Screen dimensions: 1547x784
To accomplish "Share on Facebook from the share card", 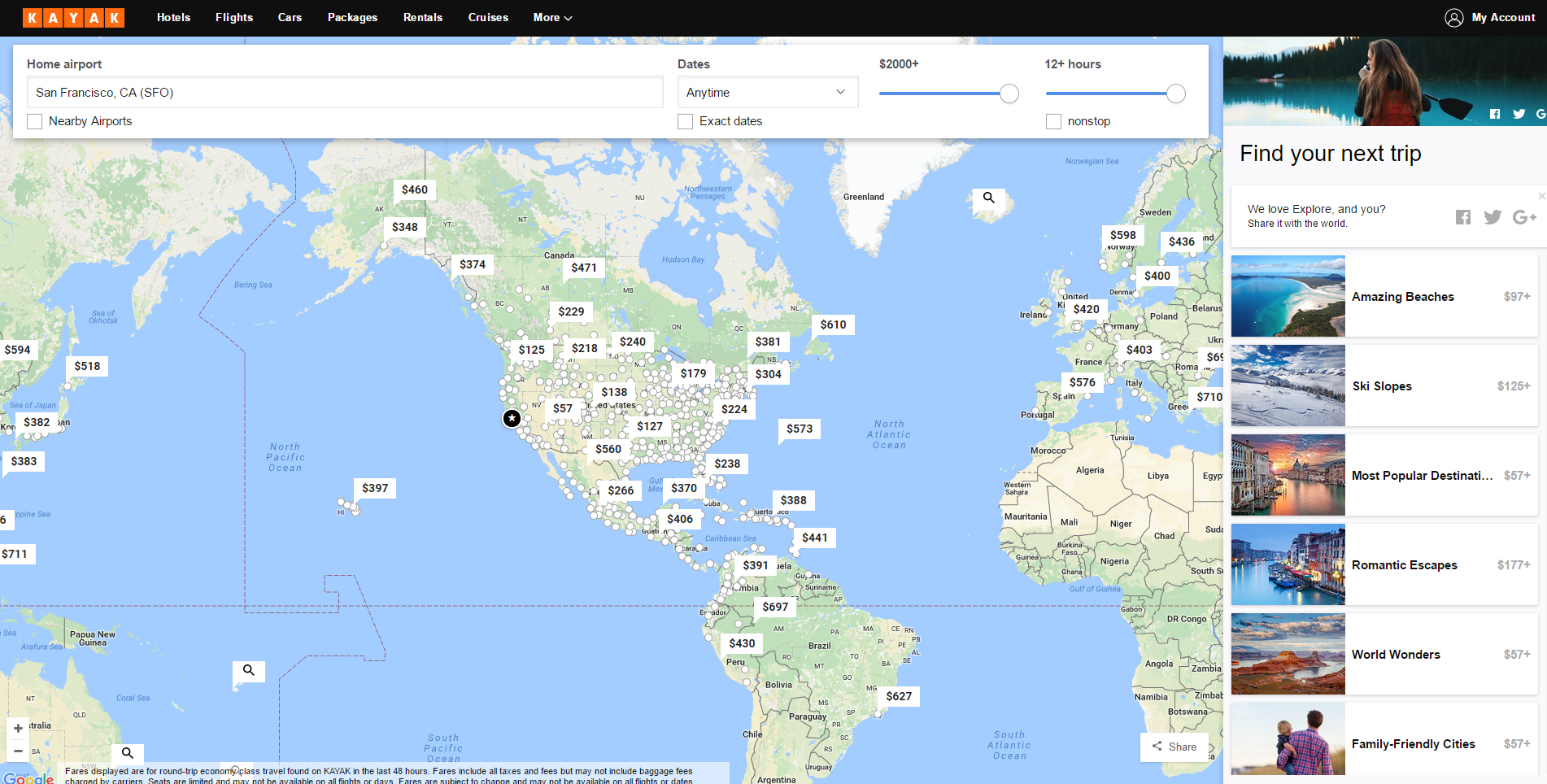I will [1463, 217].
